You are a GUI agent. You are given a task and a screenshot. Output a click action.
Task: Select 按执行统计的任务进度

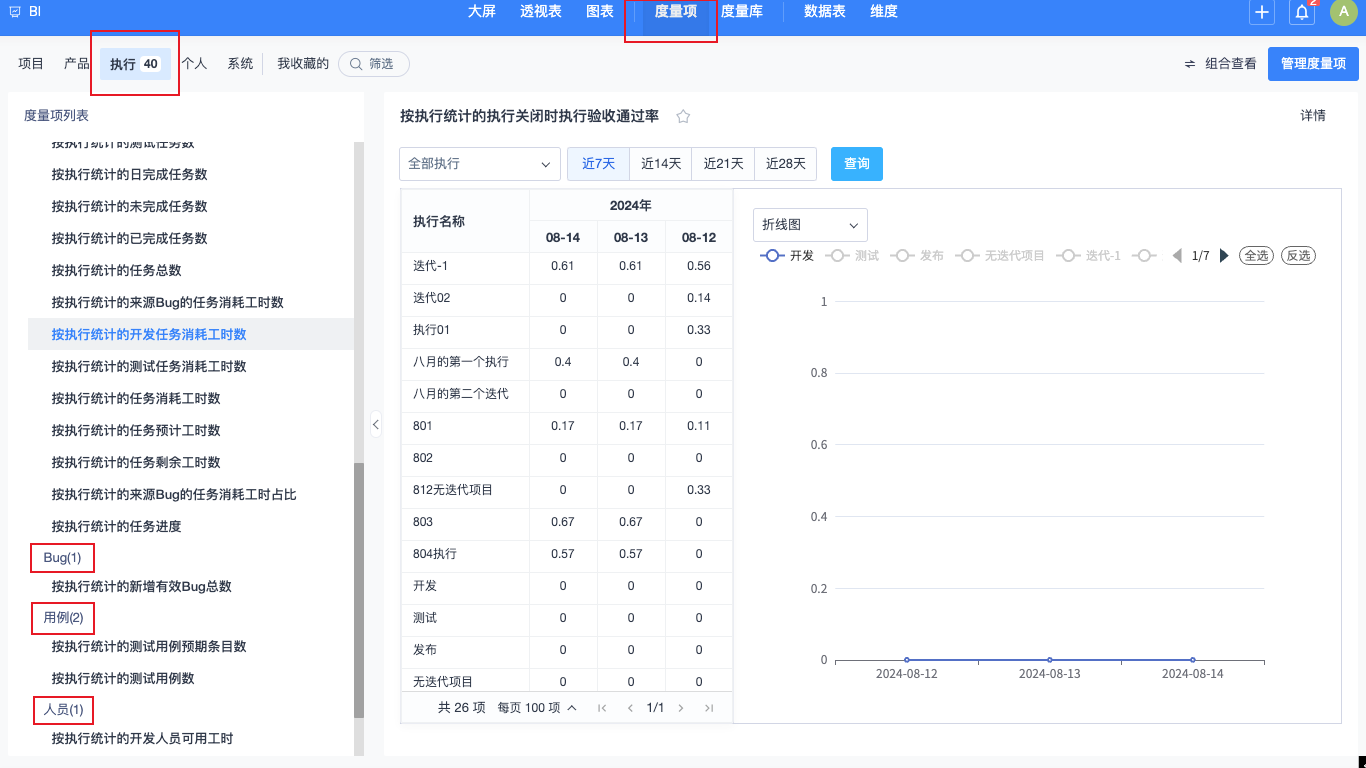pyautogui.click(x=117, y=527)
